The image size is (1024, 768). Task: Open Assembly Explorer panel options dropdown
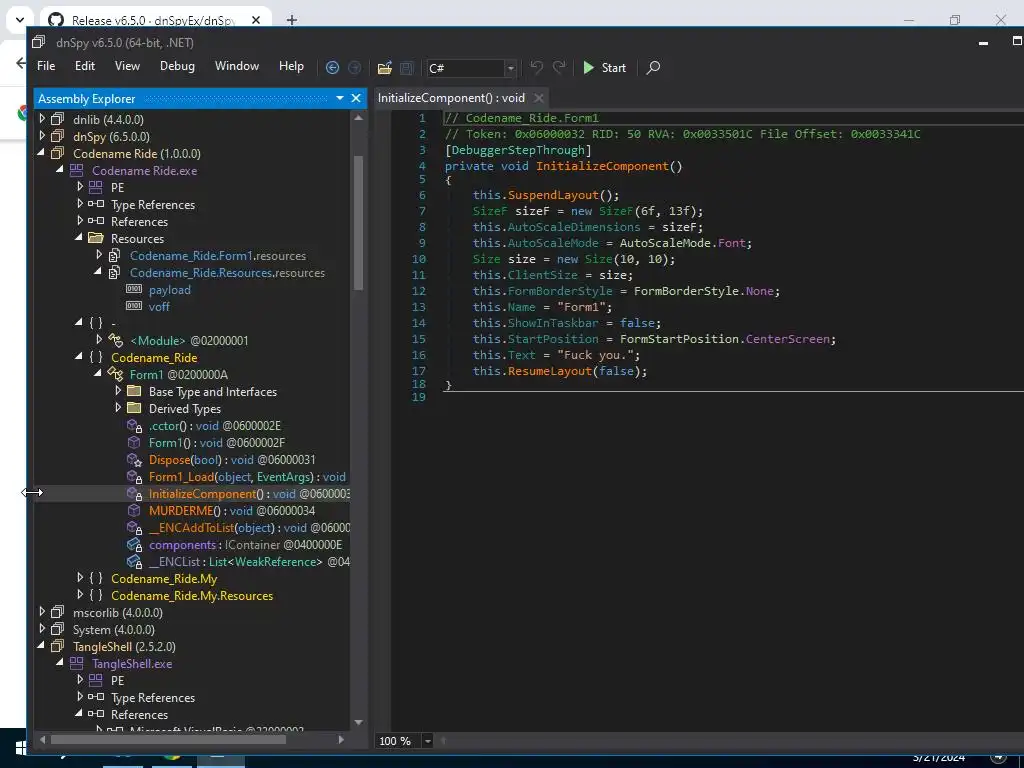340,98
